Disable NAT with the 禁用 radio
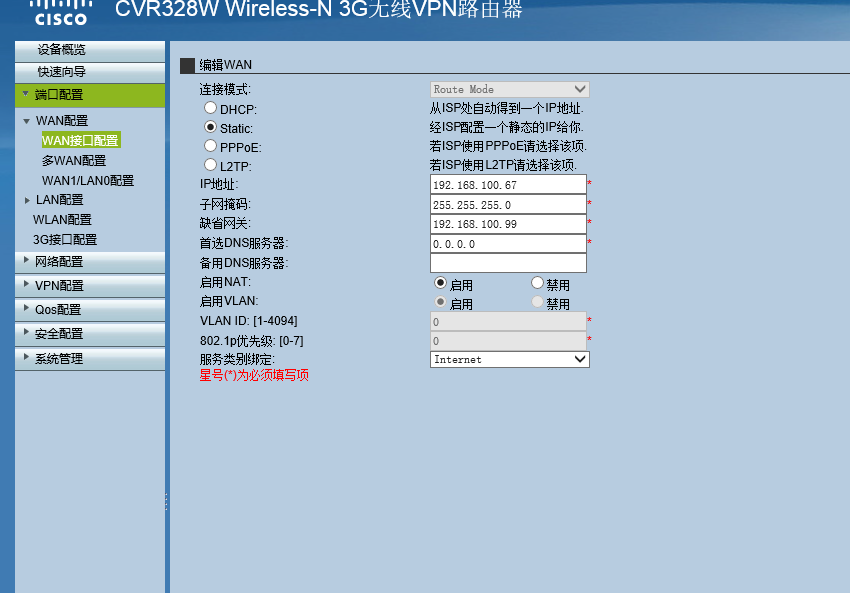This screenshot has width=850, height=593. click(x=537, y=283)
